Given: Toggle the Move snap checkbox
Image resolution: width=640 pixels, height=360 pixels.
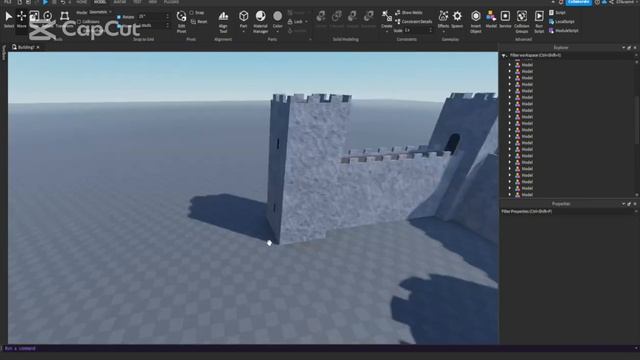Looking at the screenshot, I should 119,25.
